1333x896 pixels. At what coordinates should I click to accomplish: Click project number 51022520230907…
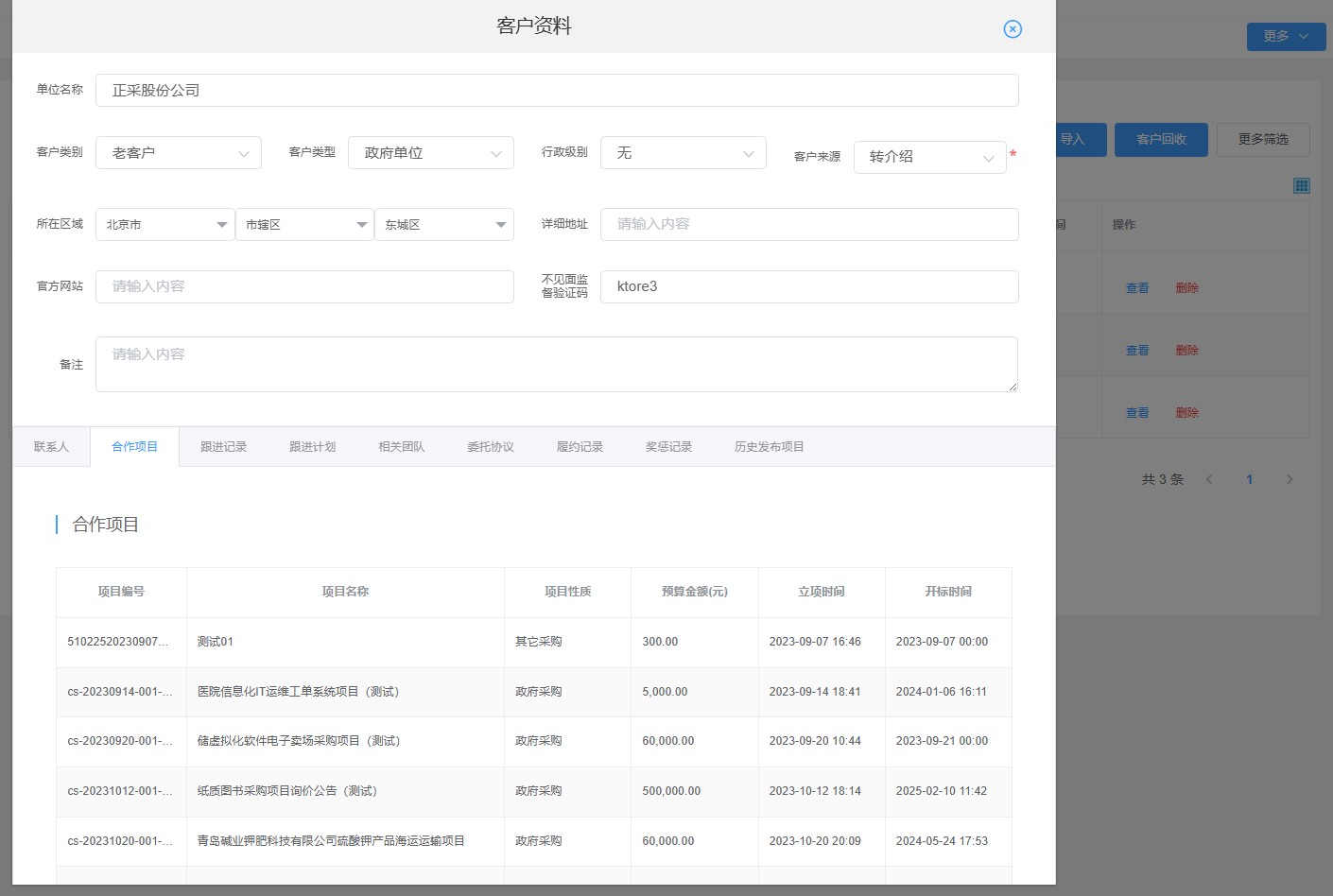(118, 642)
